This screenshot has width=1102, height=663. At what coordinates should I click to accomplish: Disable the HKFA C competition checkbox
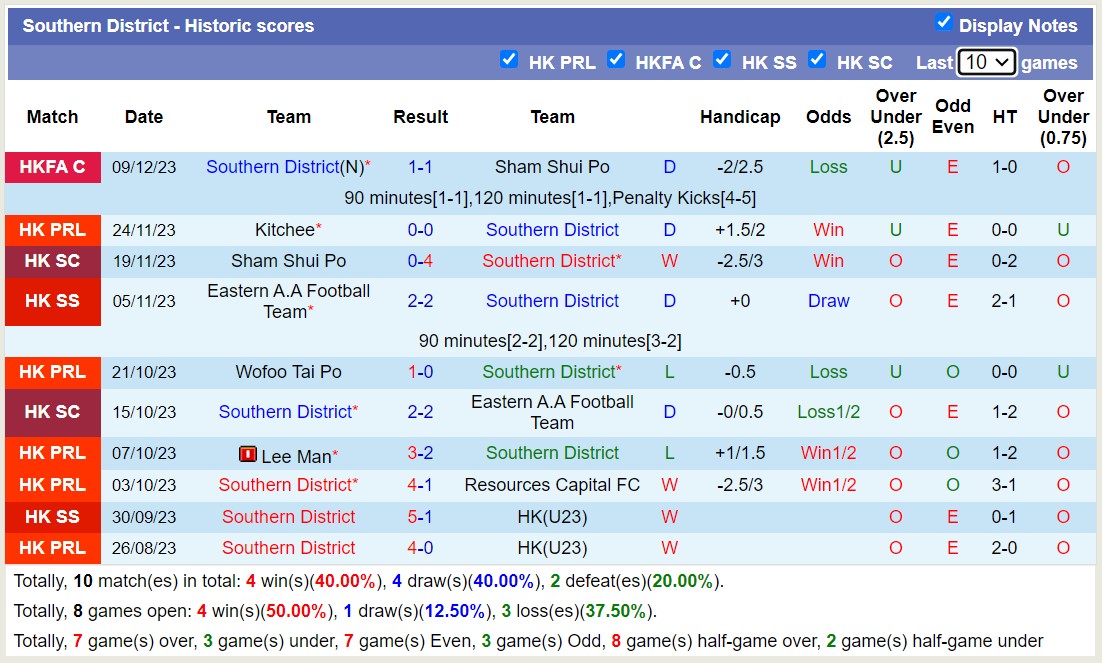616,60
